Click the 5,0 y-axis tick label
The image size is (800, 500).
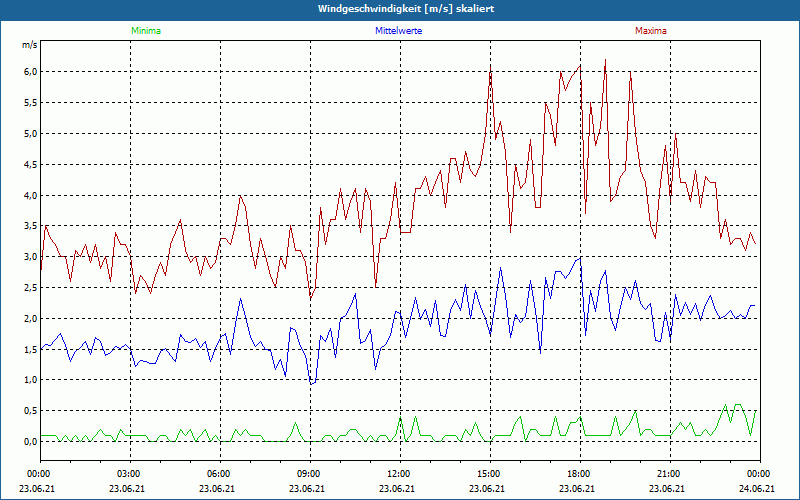tap(31, 134)
